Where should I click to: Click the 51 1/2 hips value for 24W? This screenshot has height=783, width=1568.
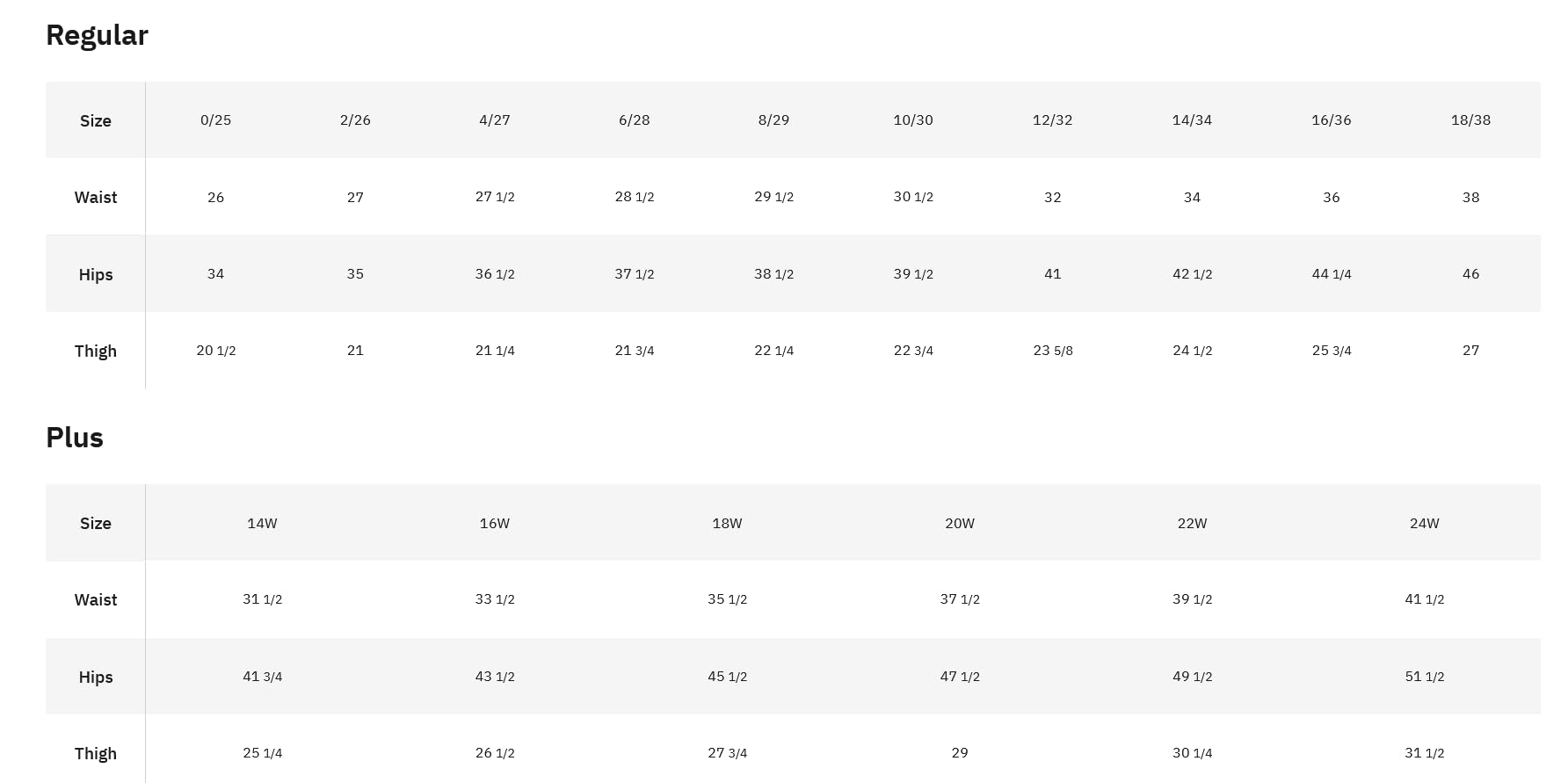point(1424,677)
